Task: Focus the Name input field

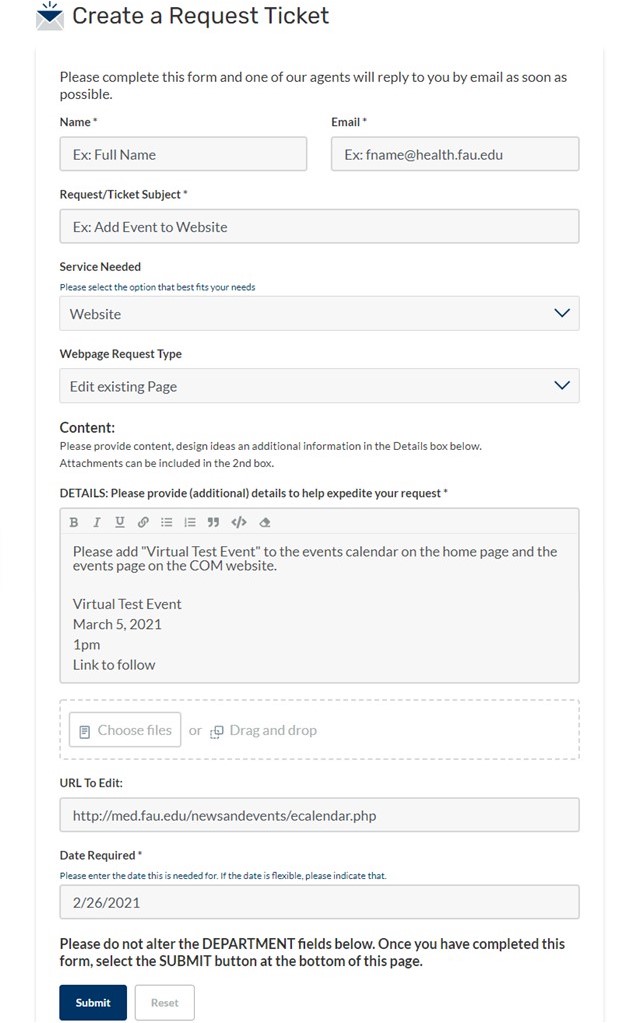Action: click(183, 154)
